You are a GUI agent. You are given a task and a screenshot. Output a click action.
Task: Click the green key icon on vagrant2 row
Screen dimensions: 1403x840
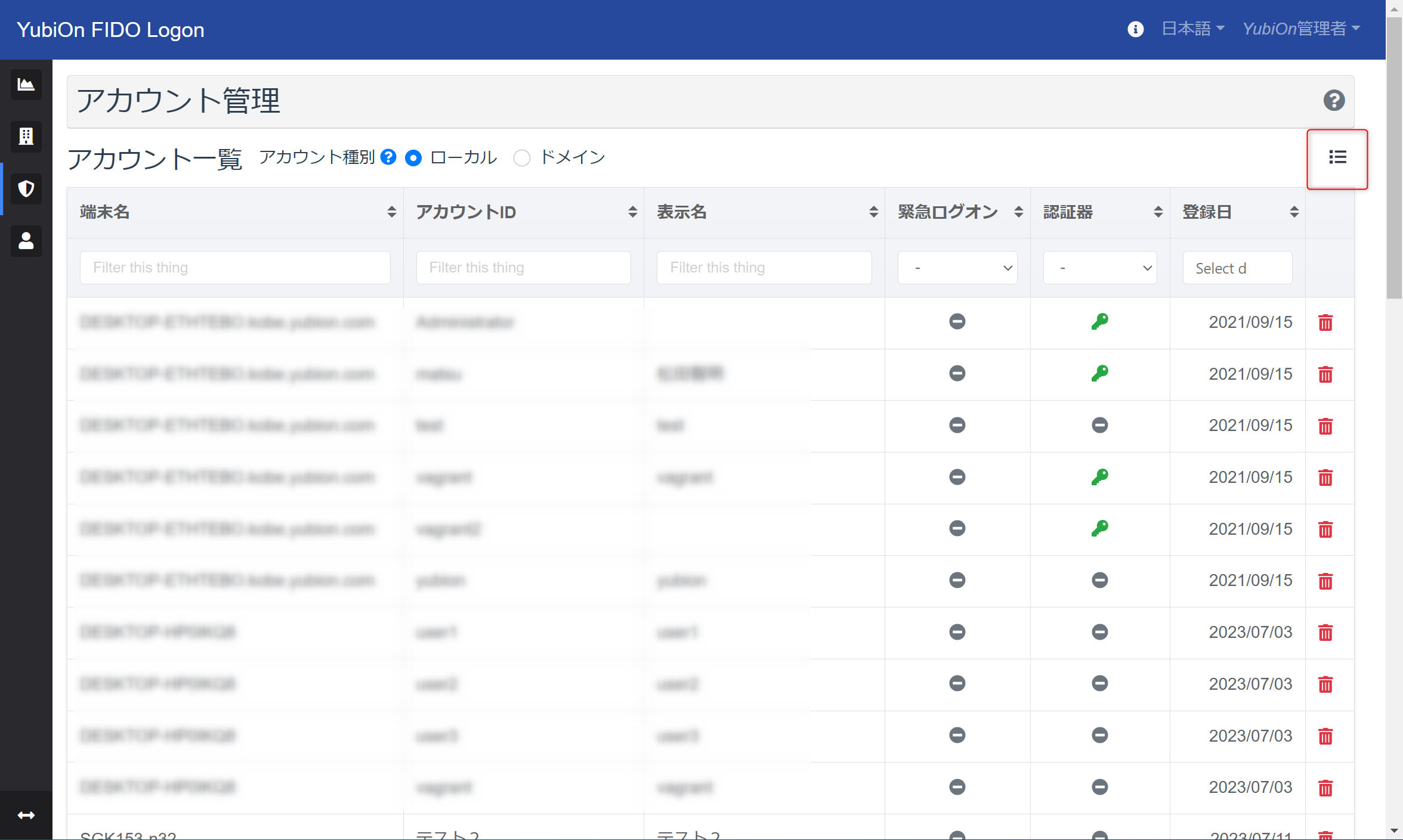pos(1100,528)
